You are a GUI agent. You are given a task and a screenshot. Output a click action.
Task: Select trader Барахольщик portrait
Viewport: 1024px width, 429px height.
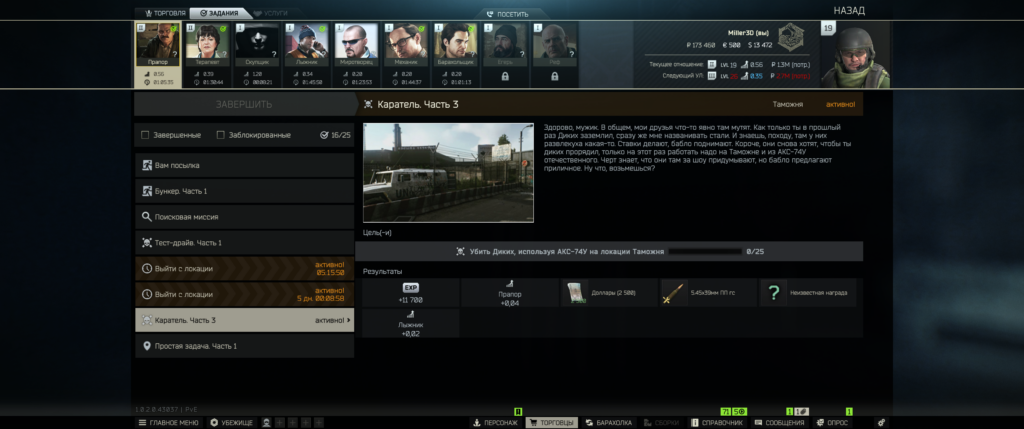click(456, 45)
